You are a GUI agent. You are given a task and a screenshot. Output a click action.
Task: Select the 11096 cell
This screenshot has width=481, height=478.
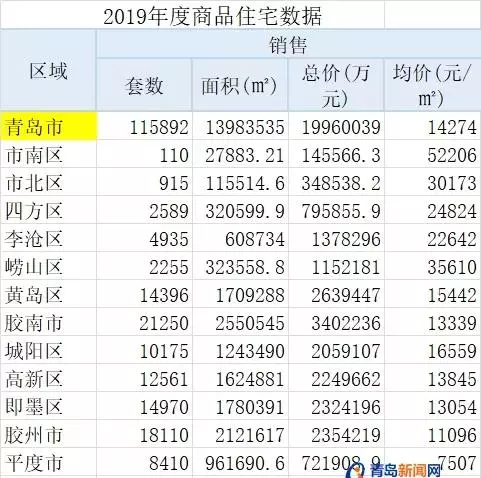pyautogui.click(x=433, y=434)
